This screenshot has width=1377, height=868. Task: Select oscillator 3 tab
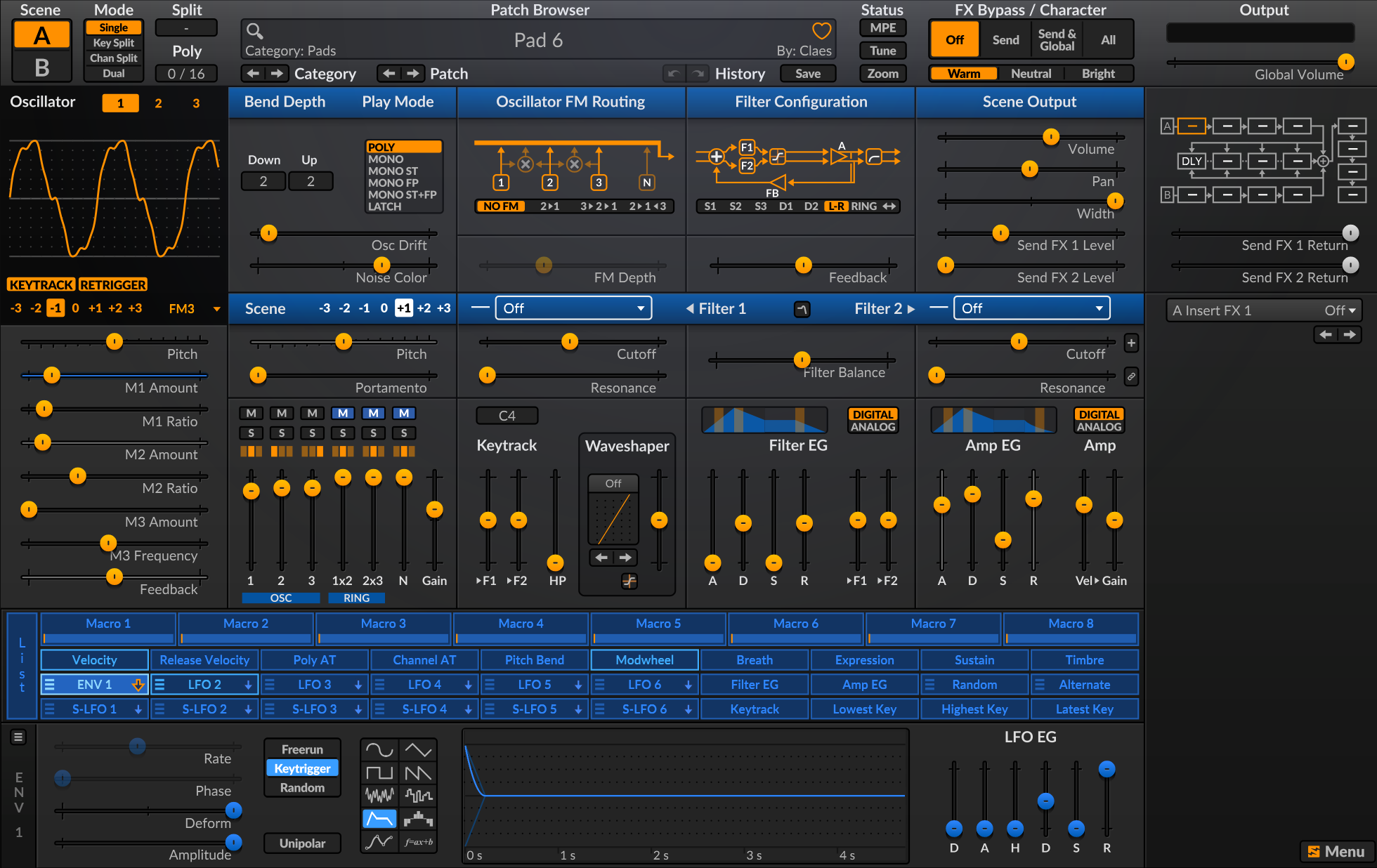pos(196,103)
